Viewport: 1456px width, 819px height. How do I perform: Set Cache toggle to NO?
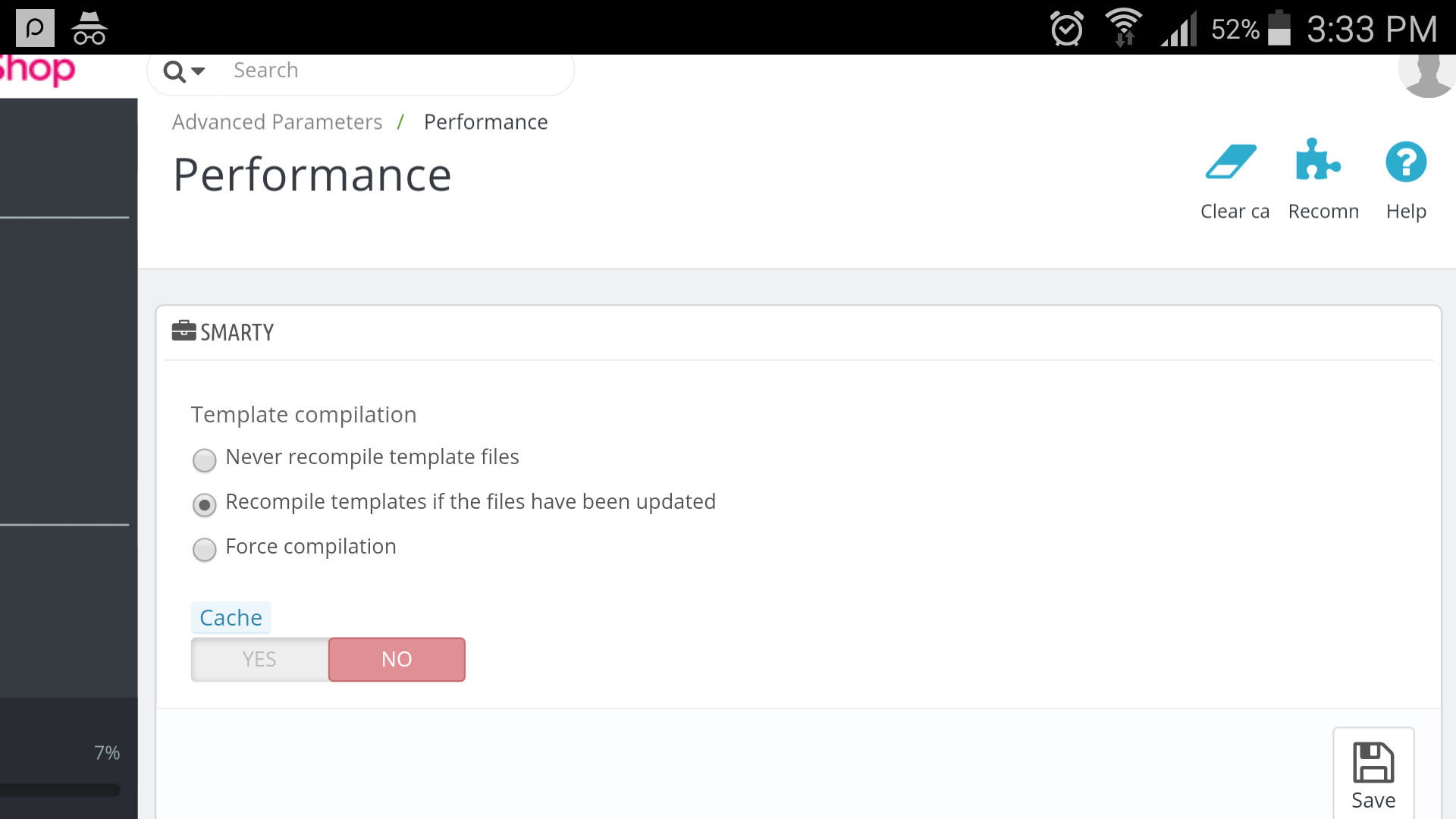tap(397, 659)
